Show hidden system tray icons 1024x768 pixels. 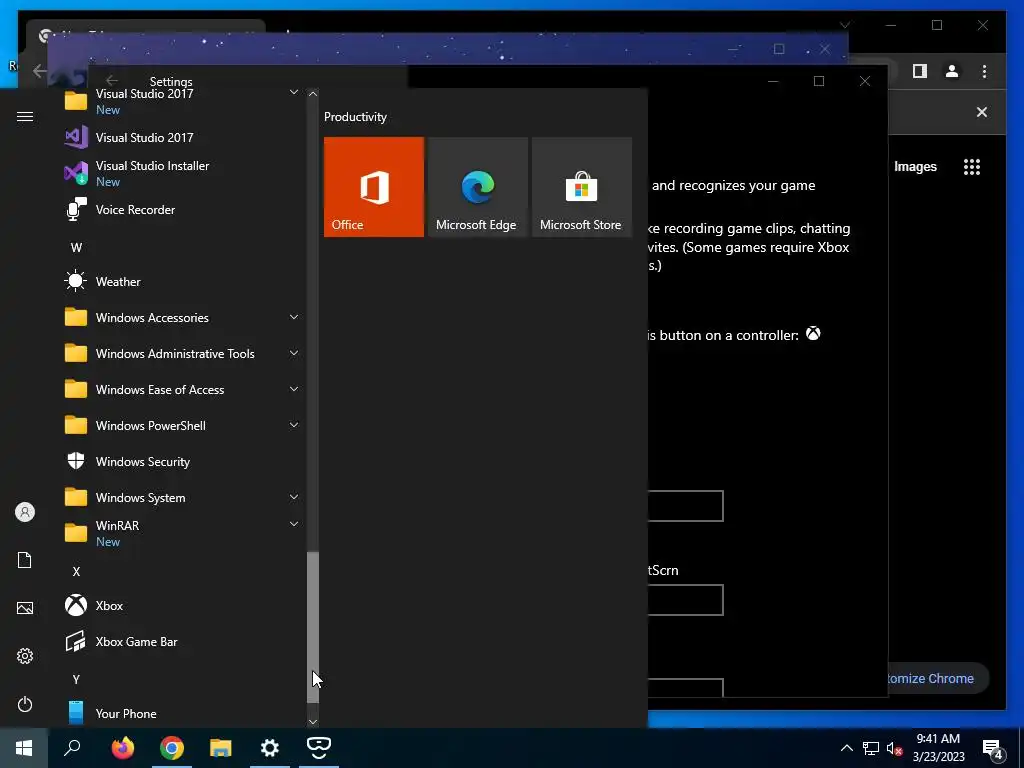coord(846,748)
